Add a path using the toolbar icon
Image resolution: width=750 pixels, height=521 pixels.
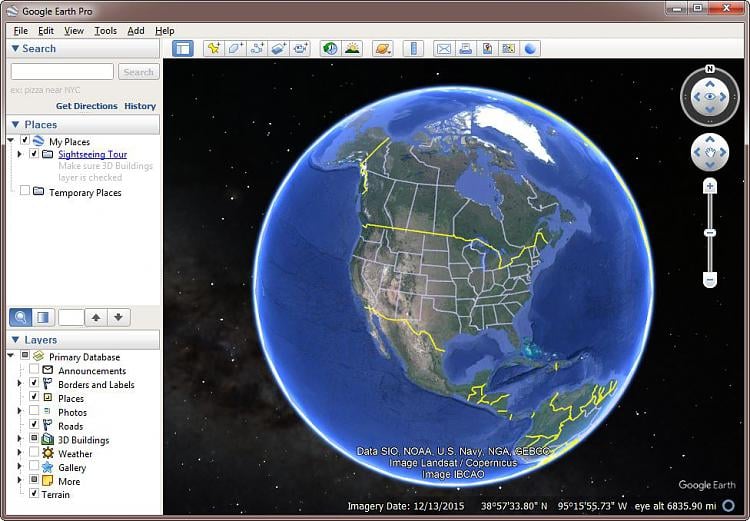pyautogui.click(x=257, y=48)
